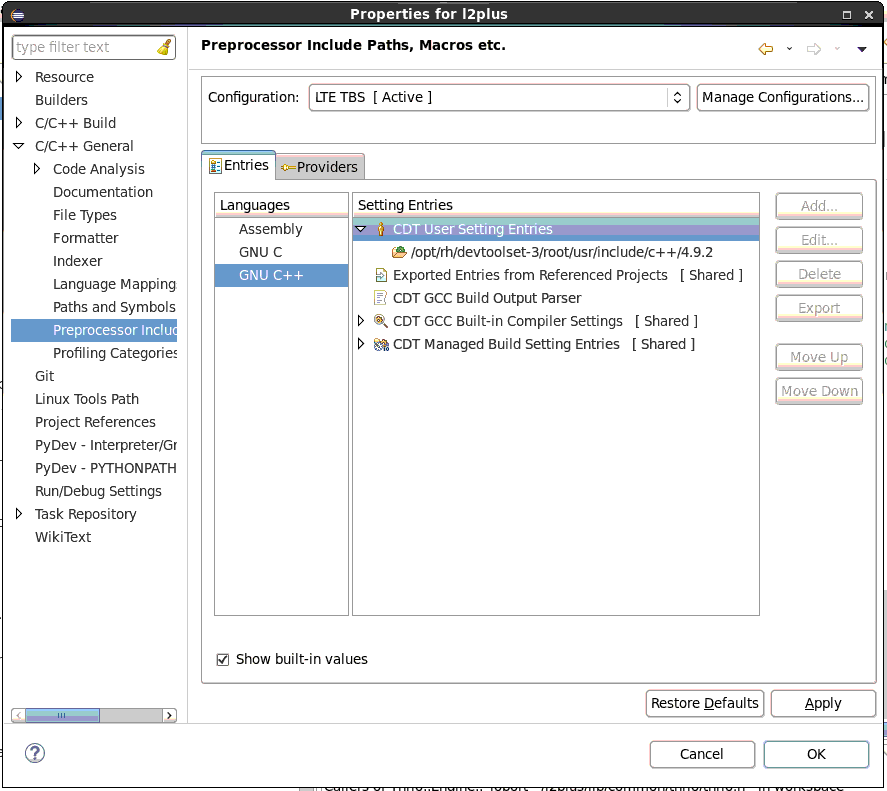Screen dimensions: 887x791
Task: Expand the Resource tree node
Action: pos(19,77)
